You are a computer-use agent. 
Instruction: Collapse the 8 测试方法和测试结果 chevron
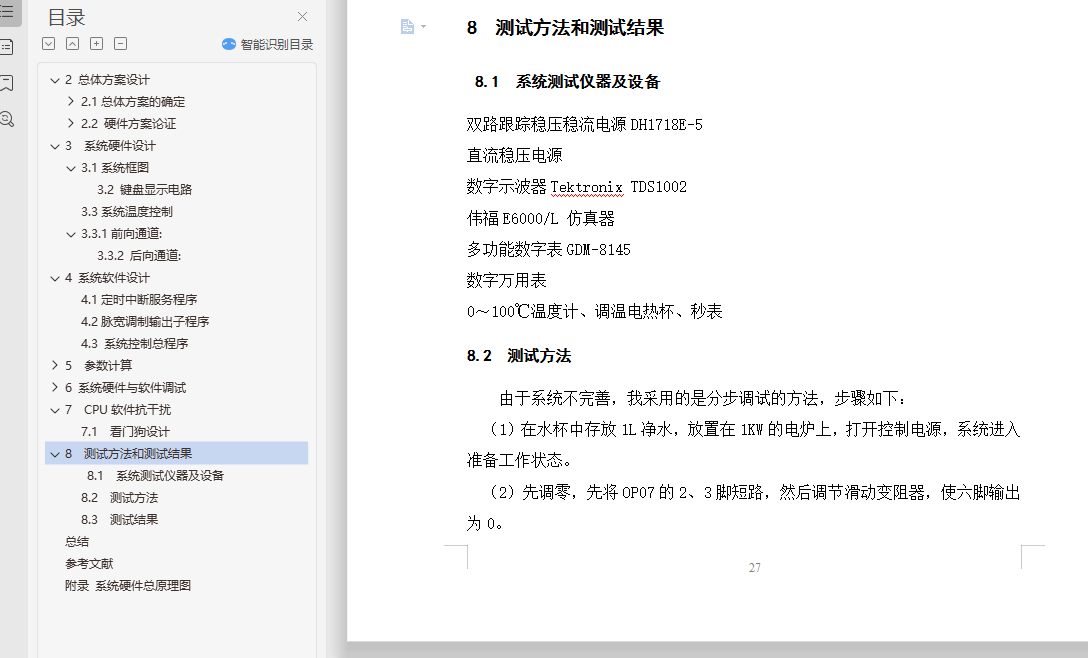[x=55, y=454]
